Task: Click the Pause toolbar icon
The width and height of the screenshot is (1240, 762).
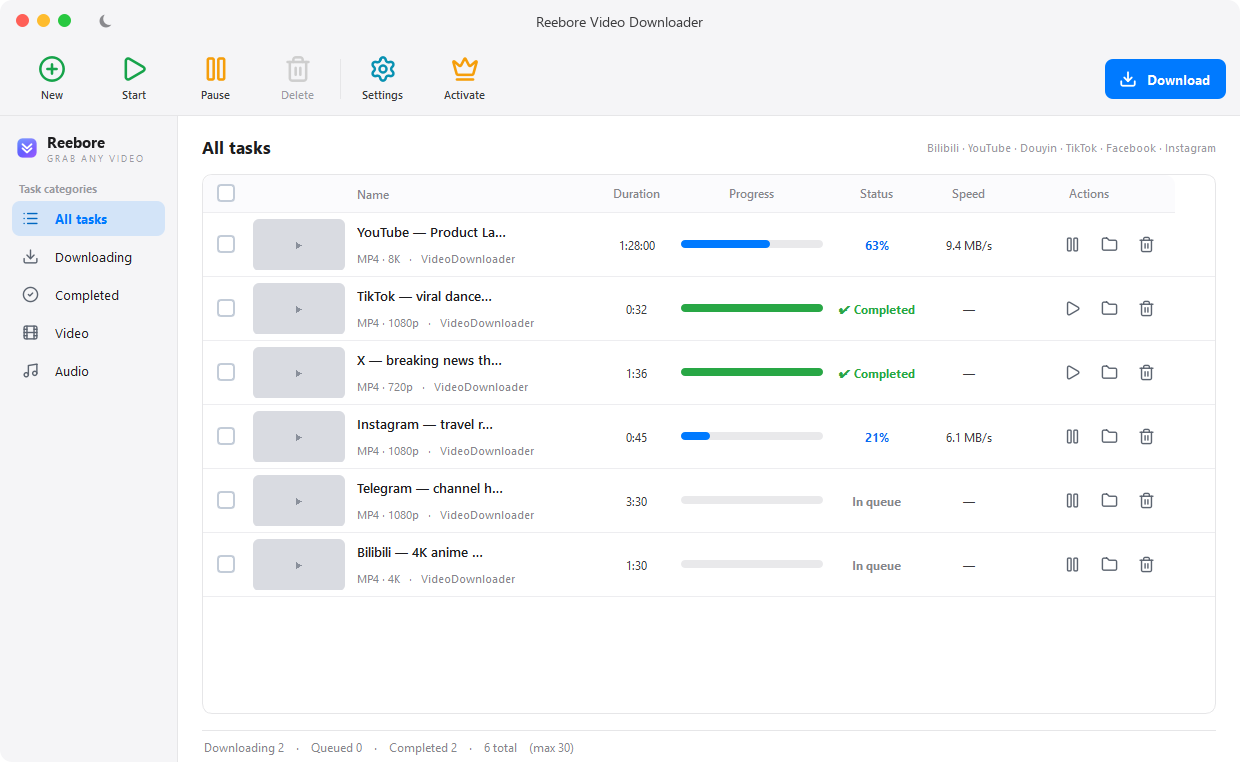Action: tap(216, 69)
